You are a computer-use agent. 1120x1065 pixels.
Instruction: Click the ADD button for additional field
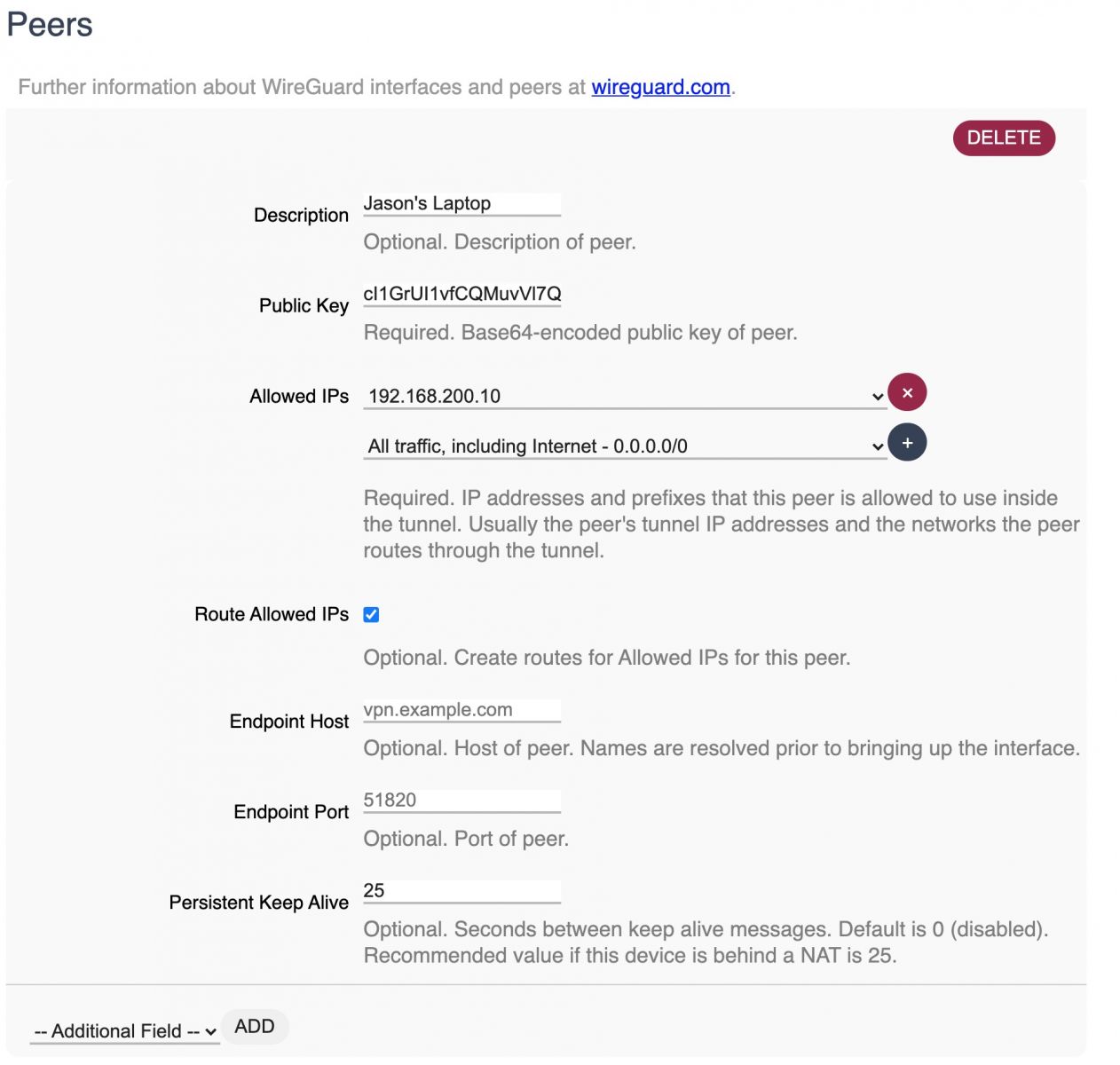[255, 1027]
